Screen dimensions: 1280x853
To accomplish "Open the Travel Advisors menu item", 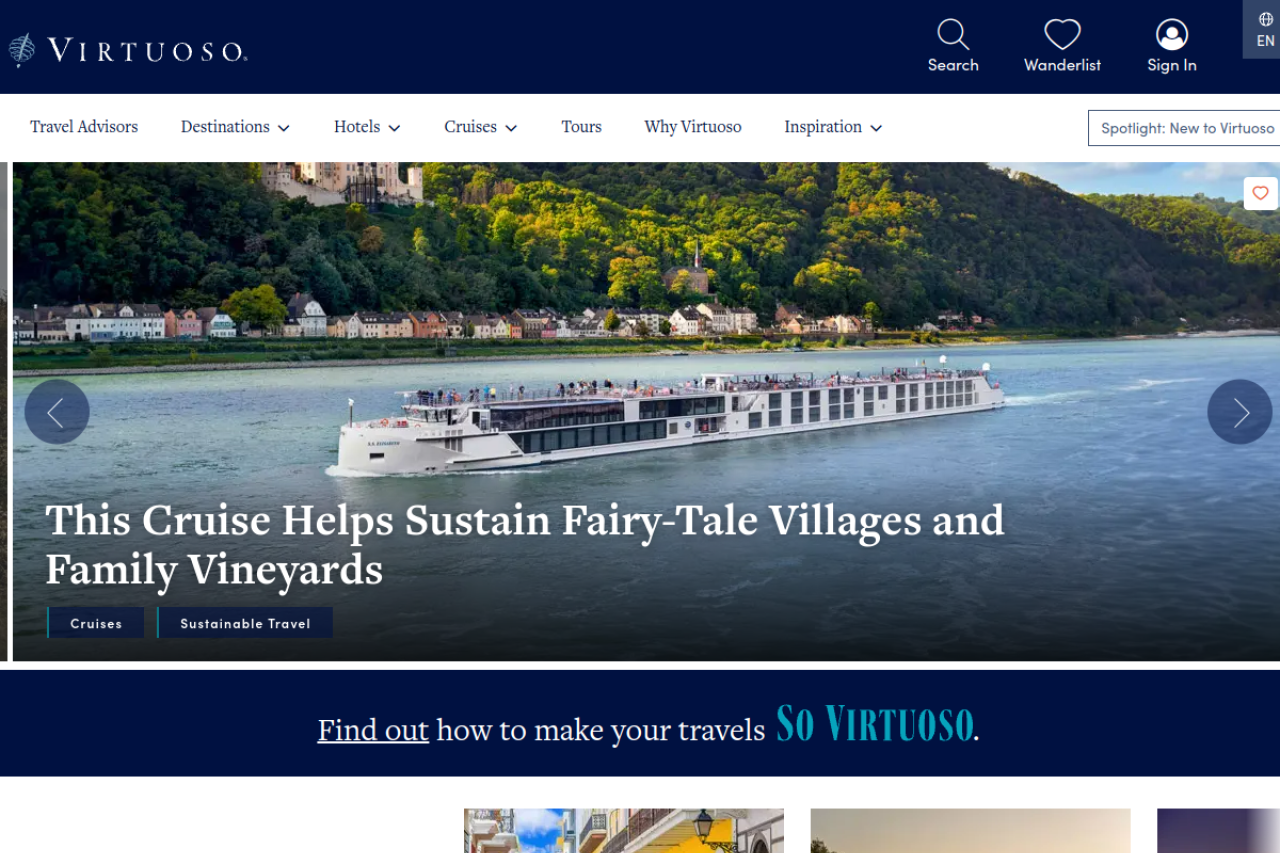I will click(84, 127).
